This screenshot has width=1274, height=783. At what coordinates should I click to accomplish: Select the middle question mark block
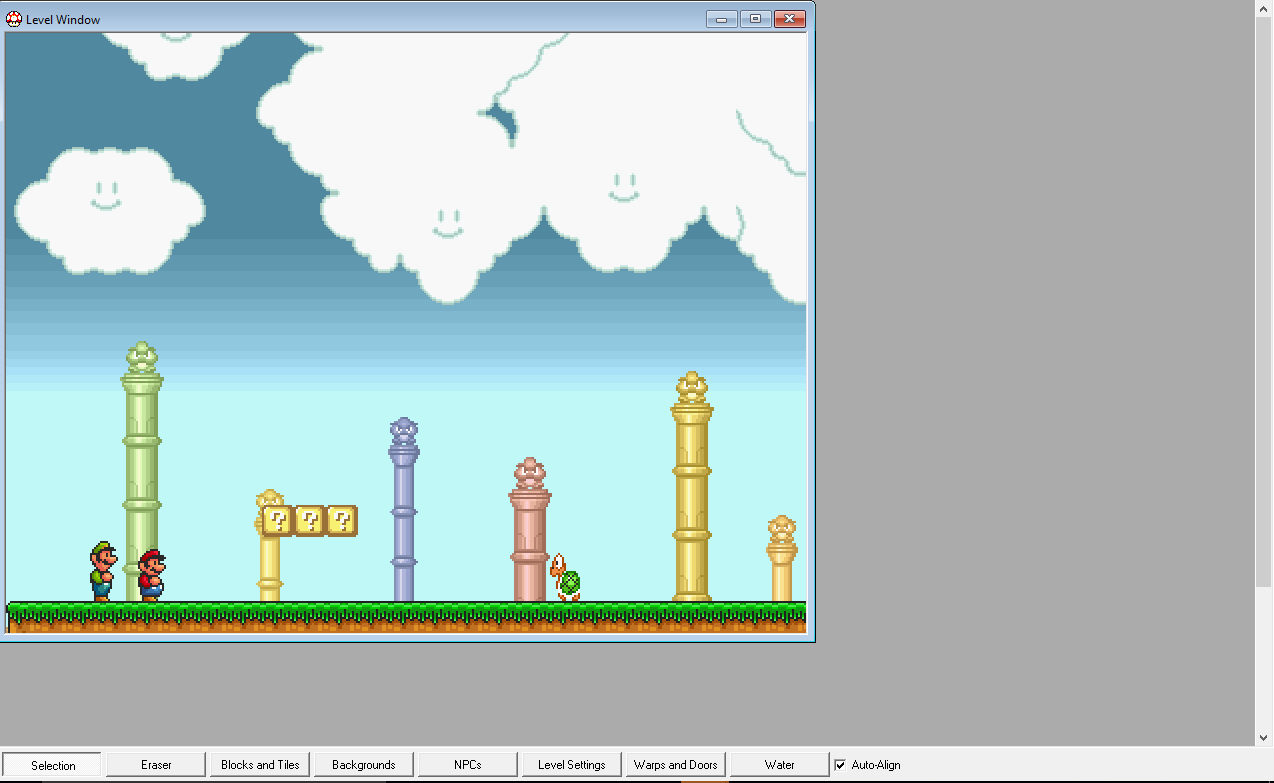309,520
